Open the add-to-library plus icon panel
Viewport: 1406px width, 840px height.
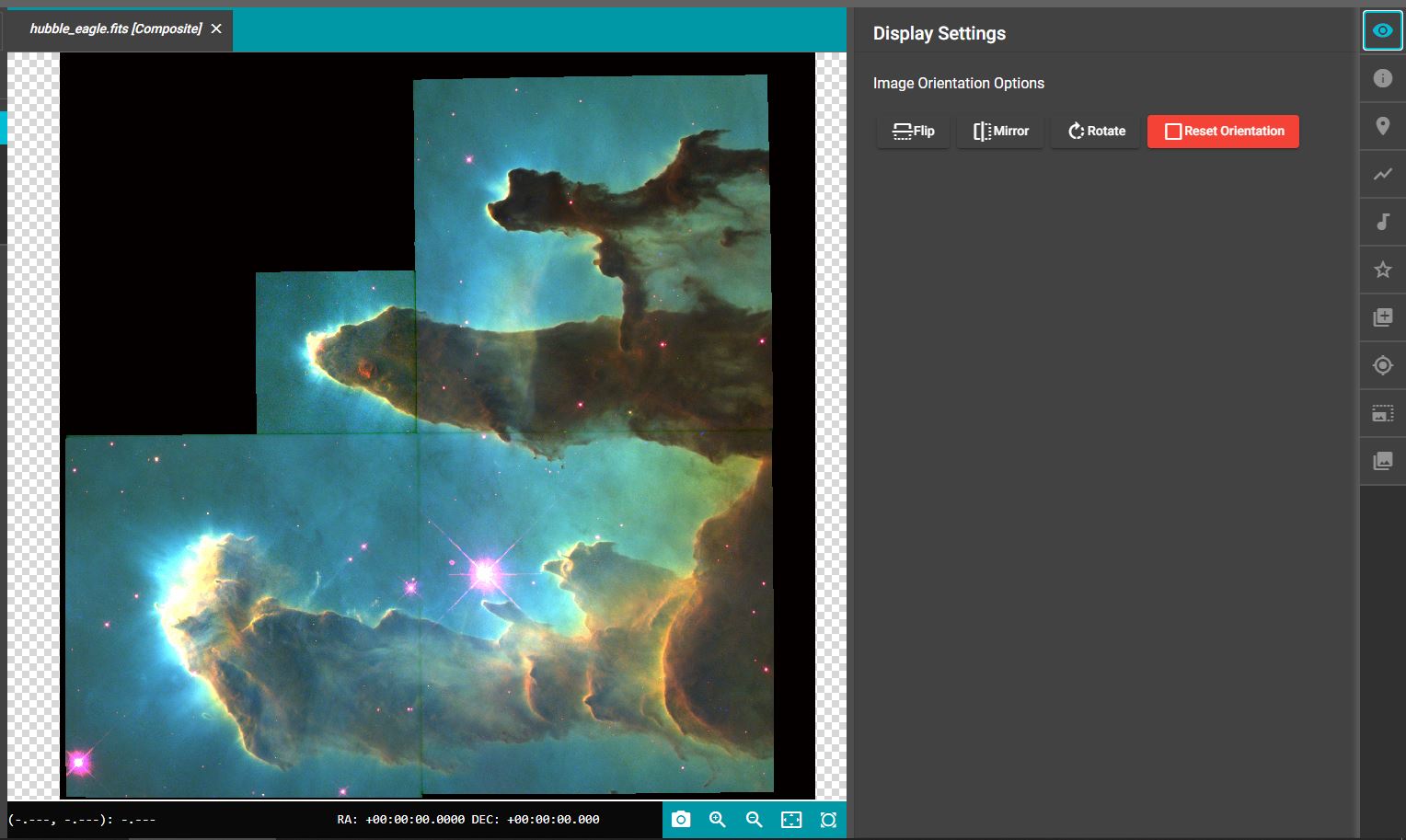pos(1382,317)
